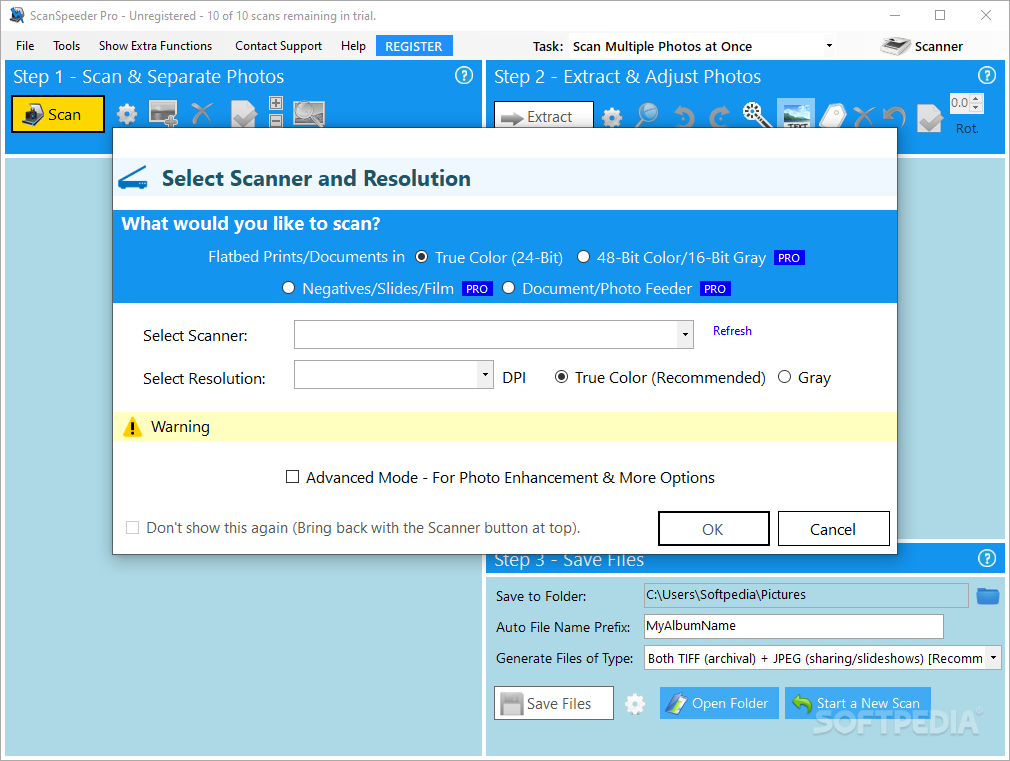Click the delete X icon in Step 2
Screen dimensions: 1010x761
click(x=863, y=117)
